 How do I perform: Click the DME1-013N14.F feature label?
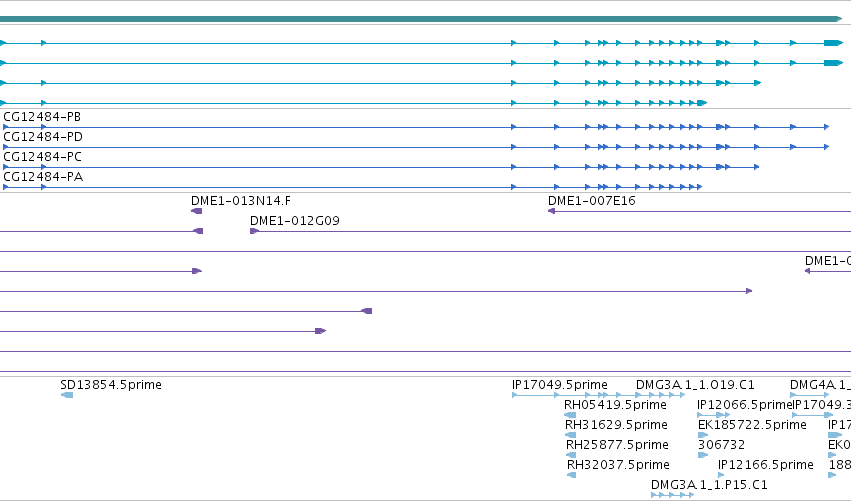point(241,201)
